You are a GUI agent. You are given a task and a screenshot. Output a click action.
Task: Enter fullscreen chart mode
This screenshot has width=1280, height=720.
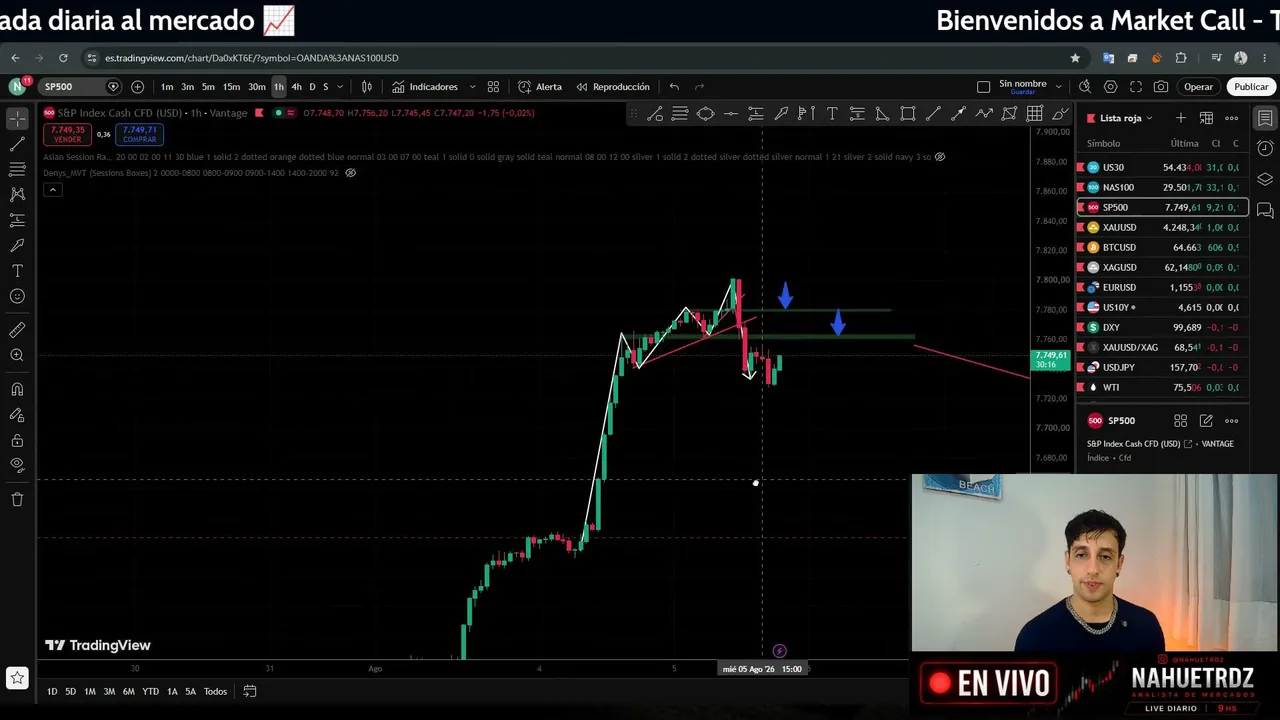1135,87
